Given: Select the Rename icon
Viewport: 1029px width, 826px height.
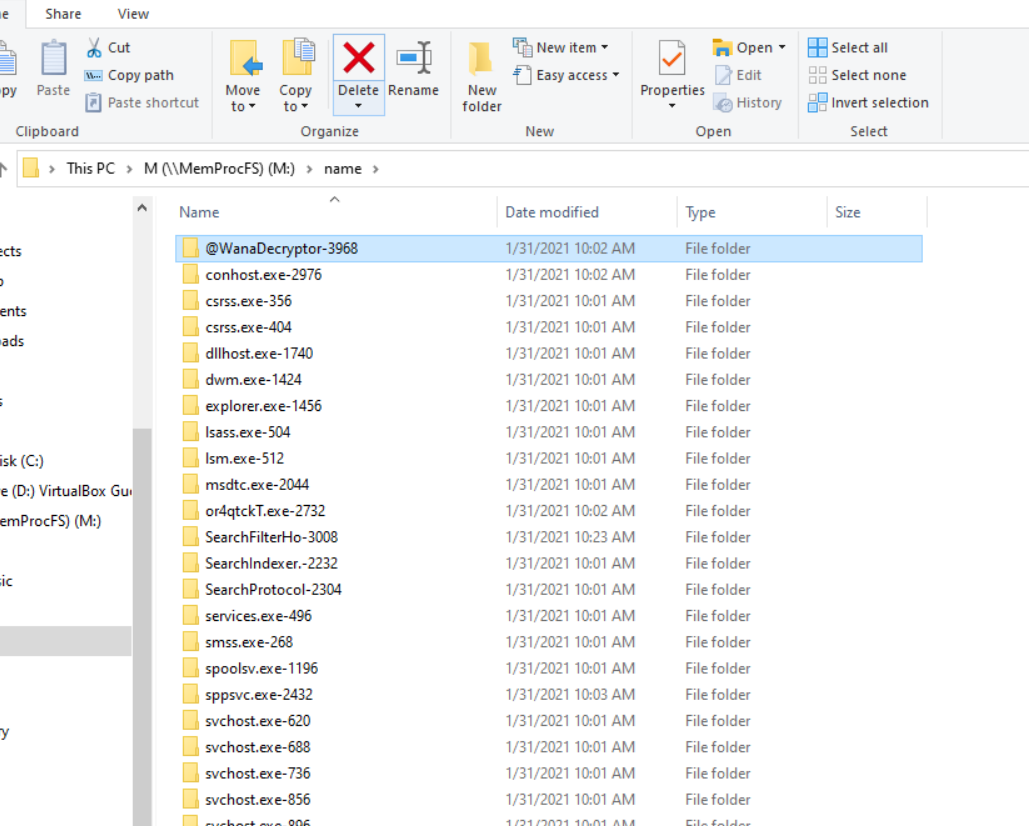Looking at the screenshot, I should click(415, 65).
